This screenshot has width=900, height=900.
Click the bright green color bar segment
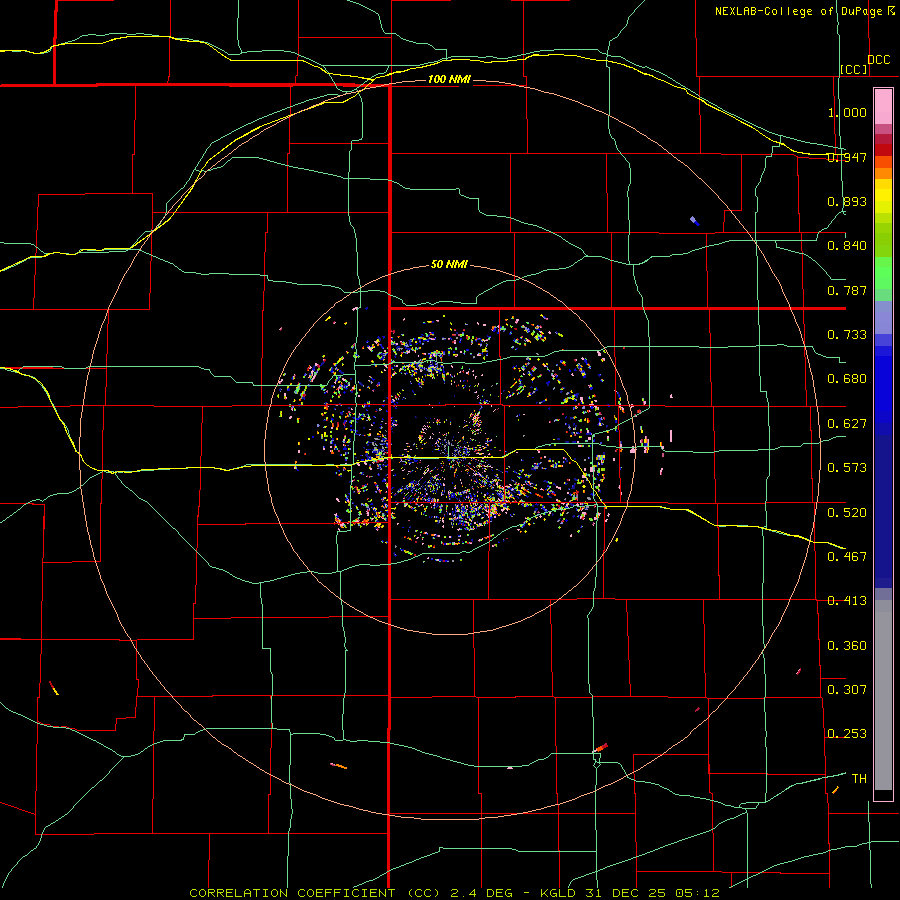point(883,273)
